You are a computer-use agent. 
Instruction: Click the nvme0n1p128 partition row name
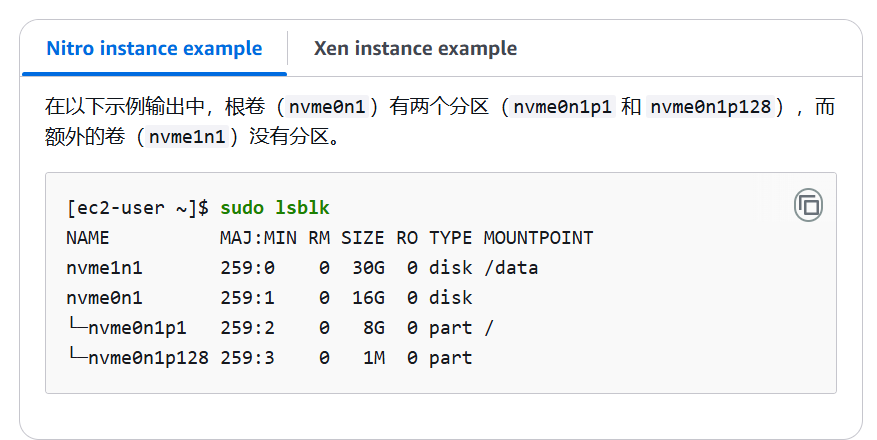pos(148,358)
